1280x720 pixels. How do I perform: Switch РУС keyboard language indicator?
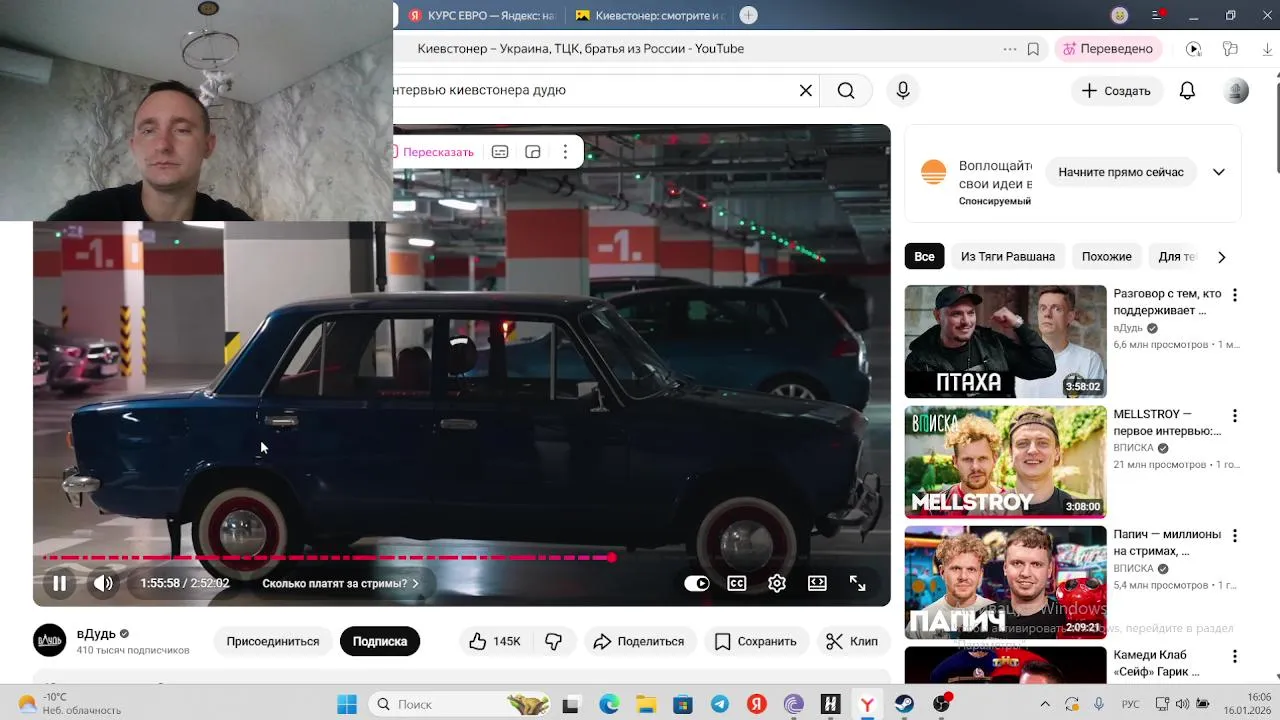pos(1131,704)
